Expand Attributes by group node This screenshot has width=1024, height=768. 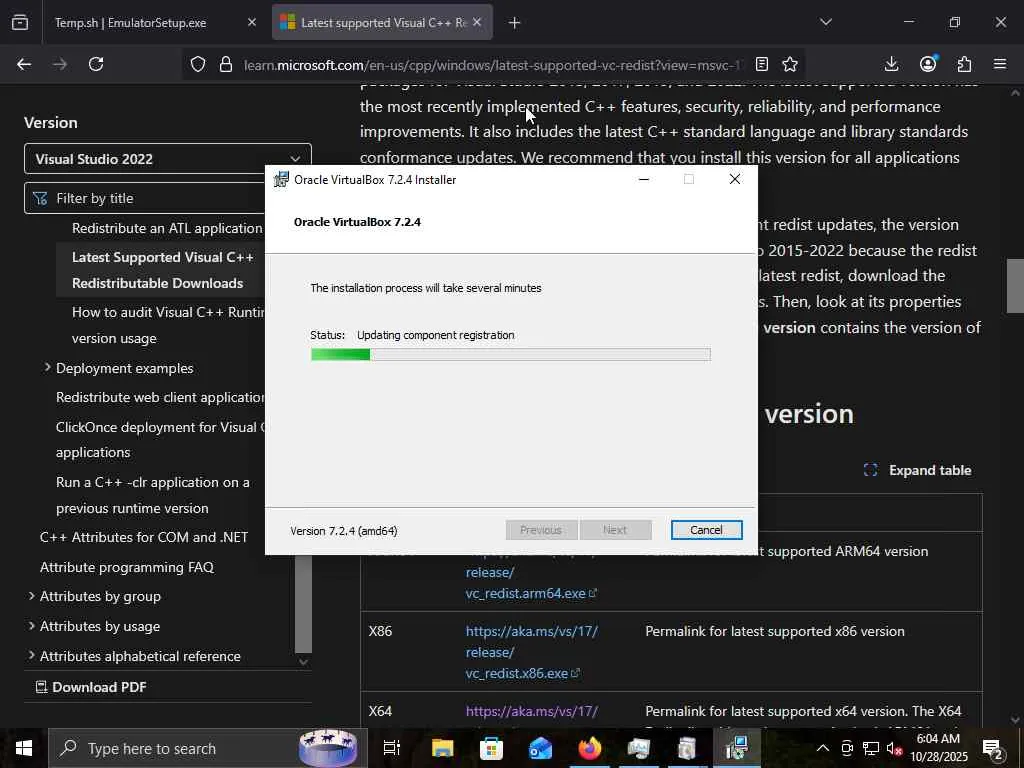[x=31, y=596]
